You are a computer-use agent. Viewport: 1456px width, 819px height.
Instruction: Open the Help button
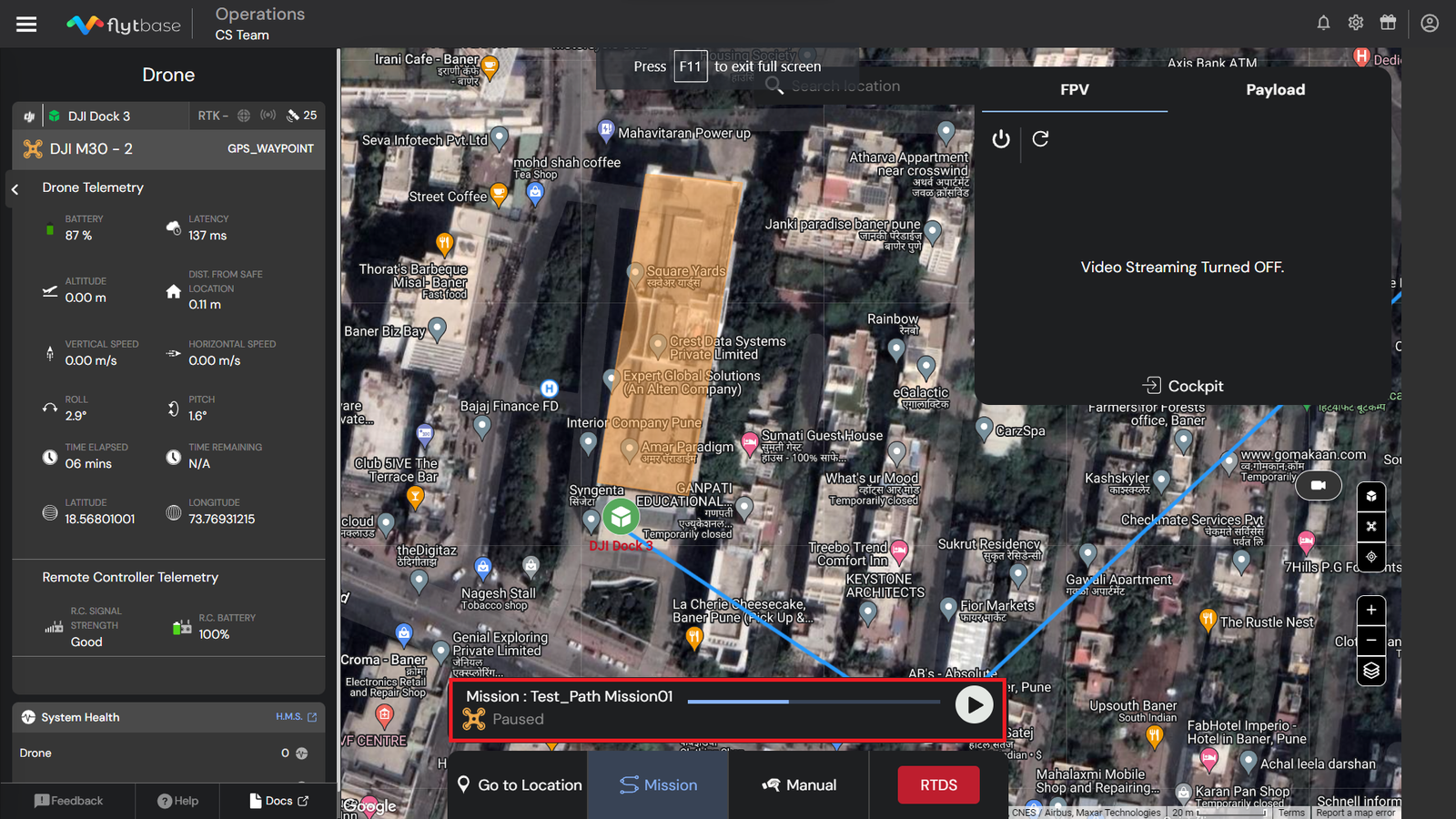177,801
